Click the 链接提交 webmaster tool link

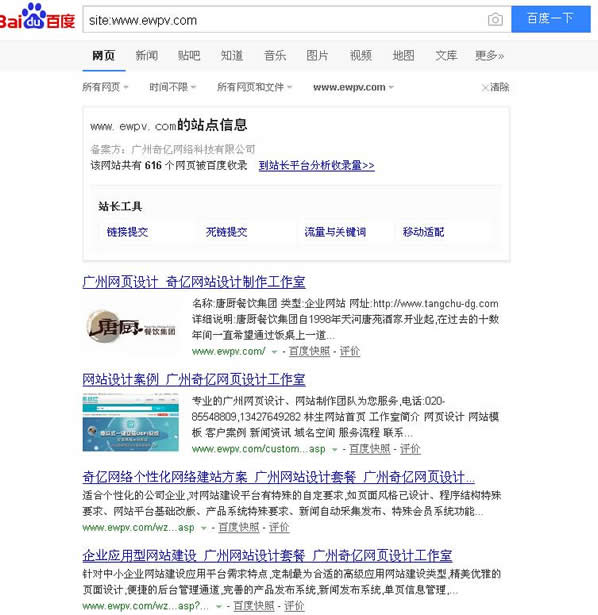127,232
